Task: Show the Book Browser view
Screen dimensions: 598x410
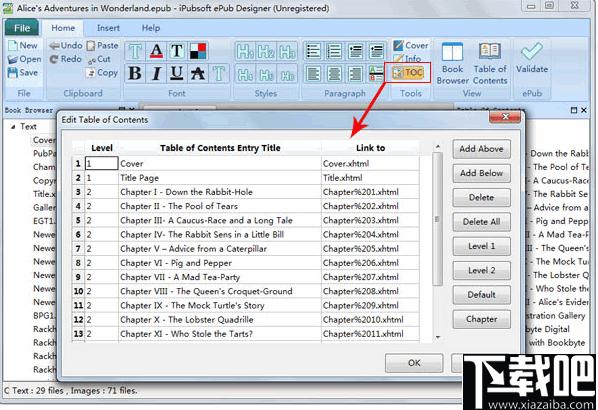Action: coord(453,63)
